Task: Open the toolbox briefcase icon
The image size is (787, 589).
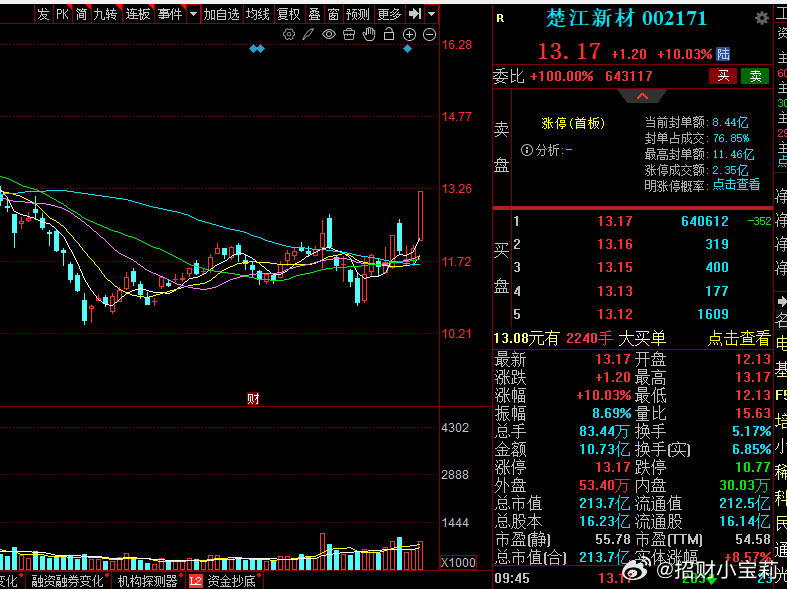Action: point(349,35)
